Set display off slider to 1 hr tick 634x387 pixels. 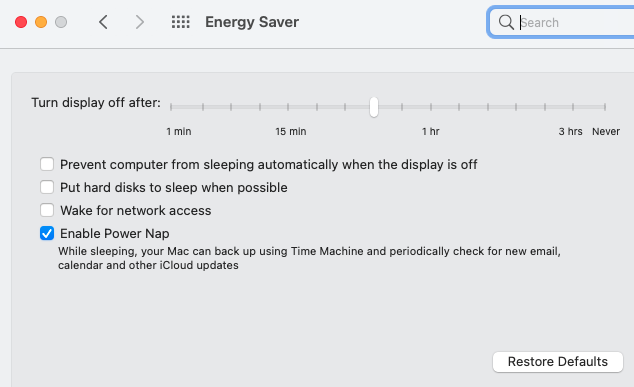point(431,107)
